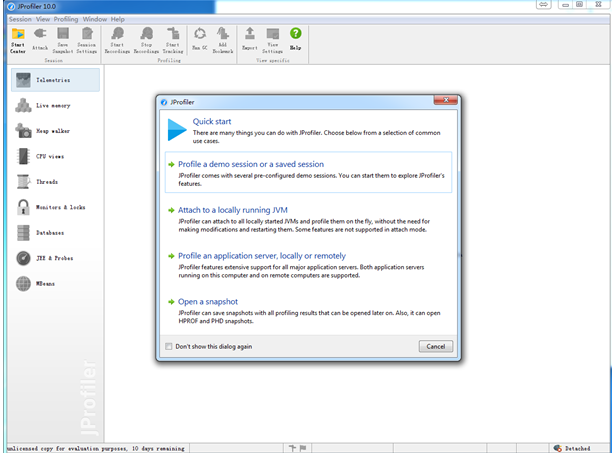
Task: Click the unlicensed copy evaluation status text
Action: (x=96, y=448)
